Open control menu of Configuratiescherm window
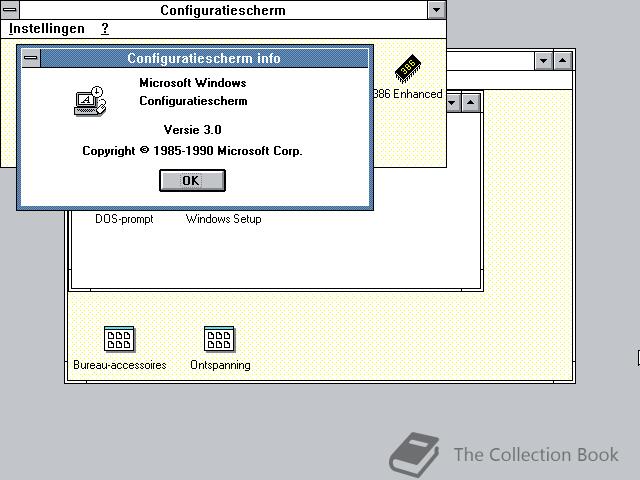The width and height of the screenshot is (640, 480). [x=10, y=9]
